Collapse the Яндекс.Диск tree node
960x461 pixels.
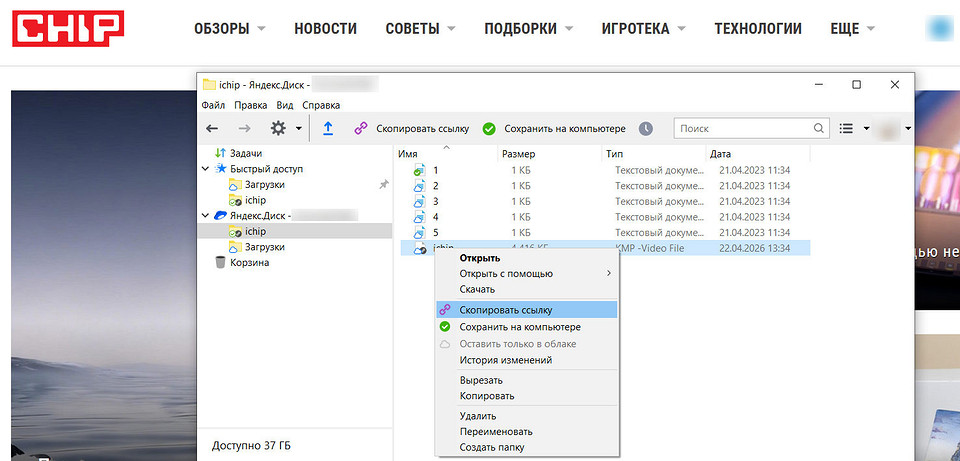pos(206,215)
